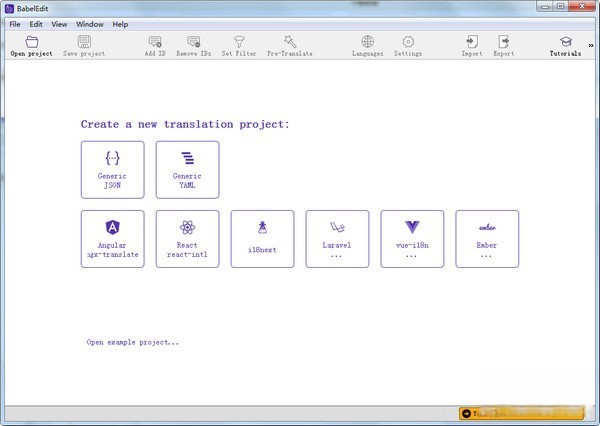Open Set Filter funnel icon
Image resolution: width=600 pixels, height=426 pixels.
coord(239,42)
